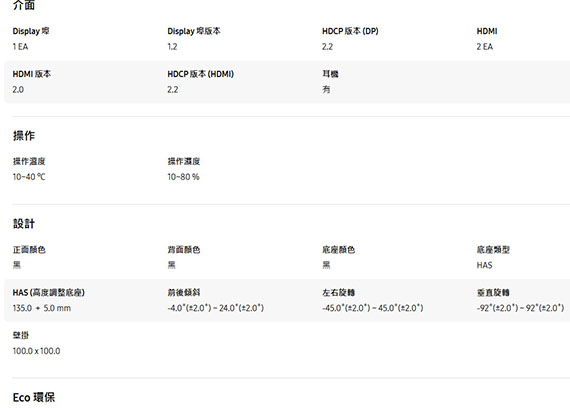Click the 操作 section heading
Viewport: 570px width, 417px height.
pos(24,136)
